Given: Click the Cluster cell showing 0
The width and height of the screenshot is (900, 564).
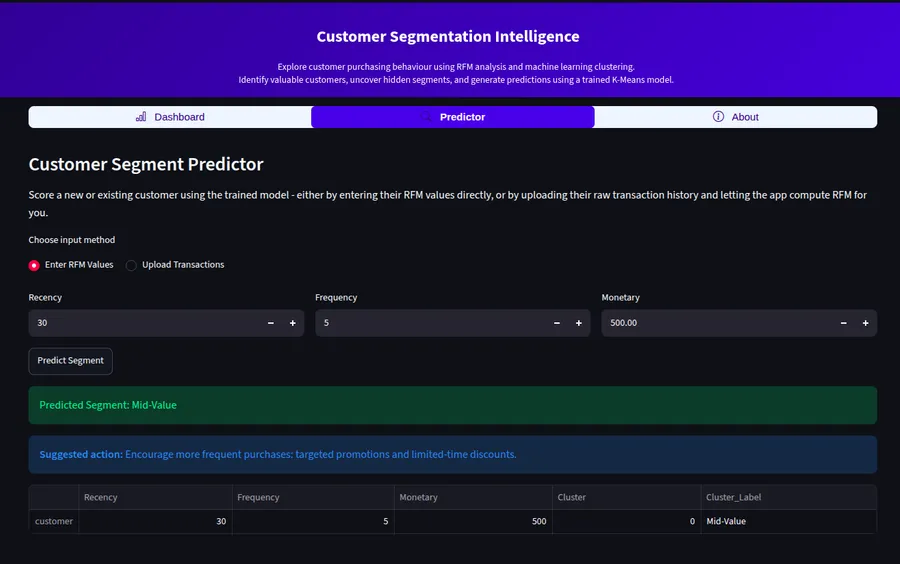Looking at the screenshot, I should [626, 522].
